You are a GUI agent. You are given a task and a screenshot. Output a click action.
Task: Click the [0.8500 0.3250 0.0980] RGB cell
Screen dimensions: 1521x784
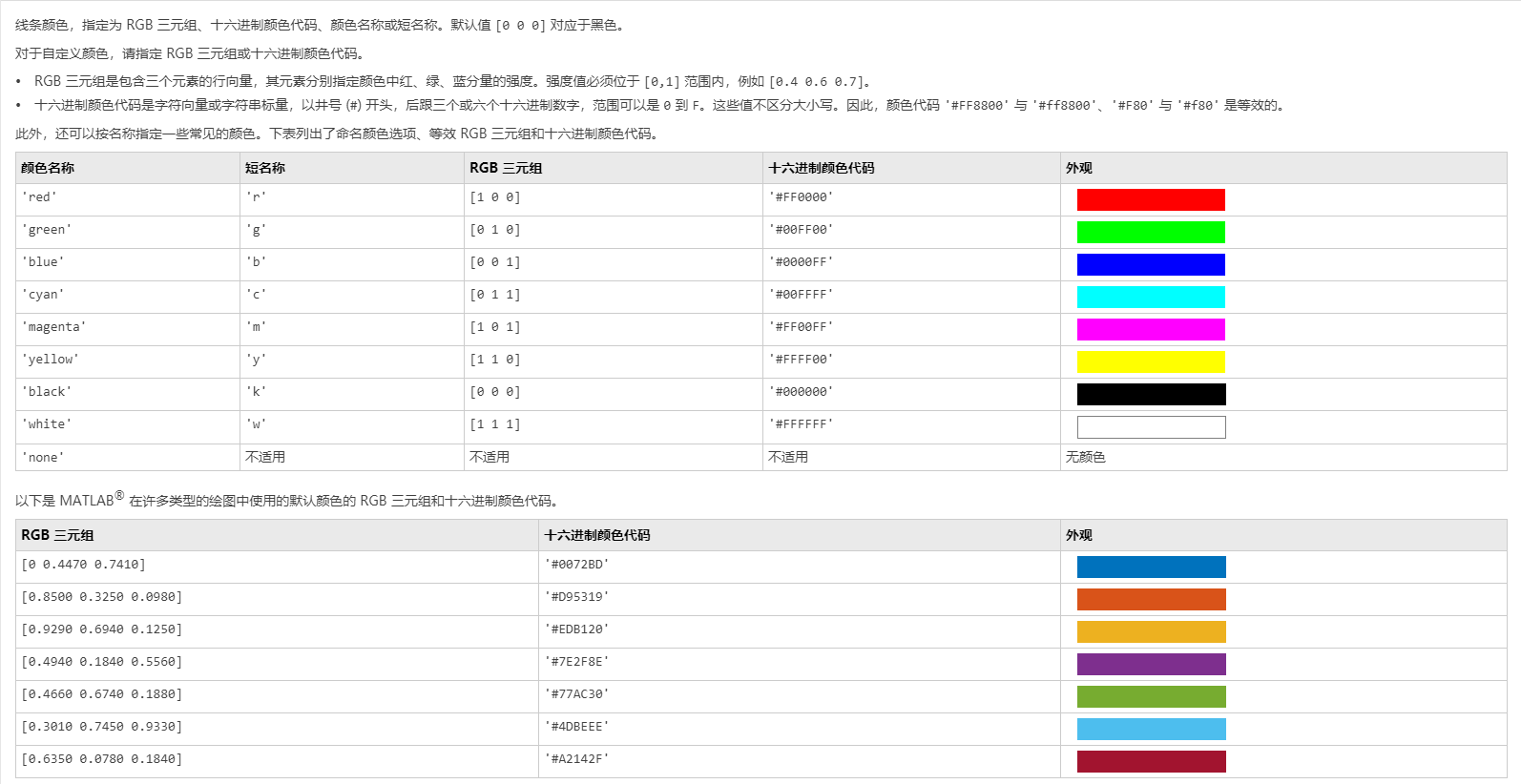tap(277, 600)
